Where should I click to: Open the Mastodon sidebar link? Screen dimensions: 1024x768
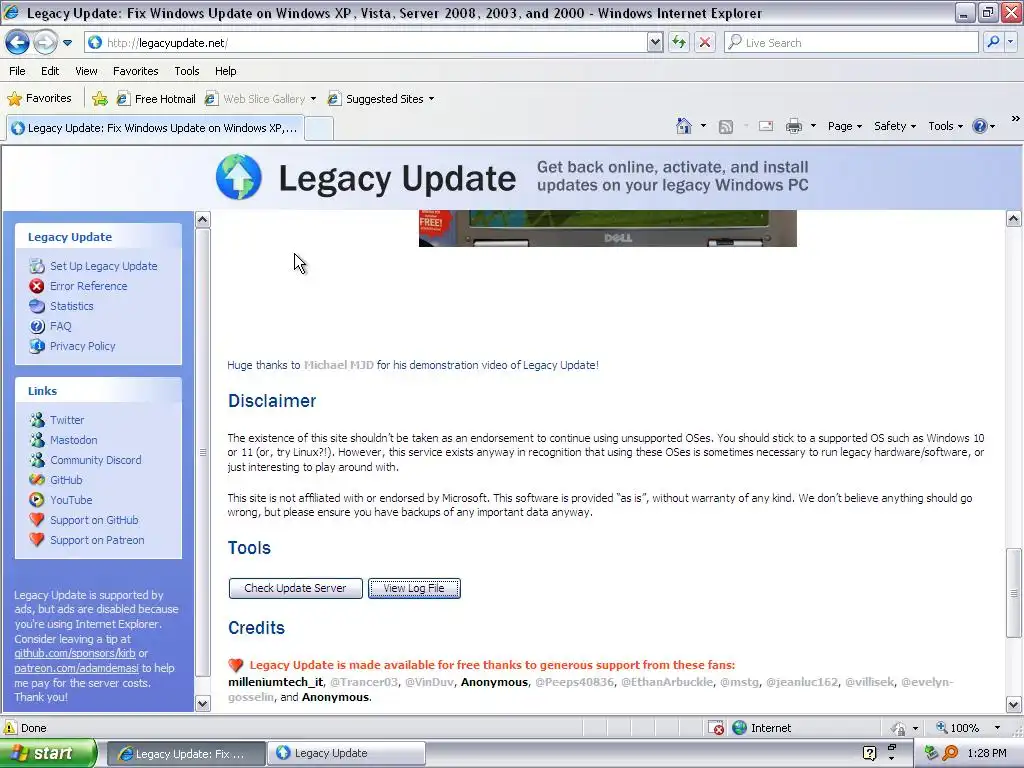pyautogui.click(x=73, y=440)
